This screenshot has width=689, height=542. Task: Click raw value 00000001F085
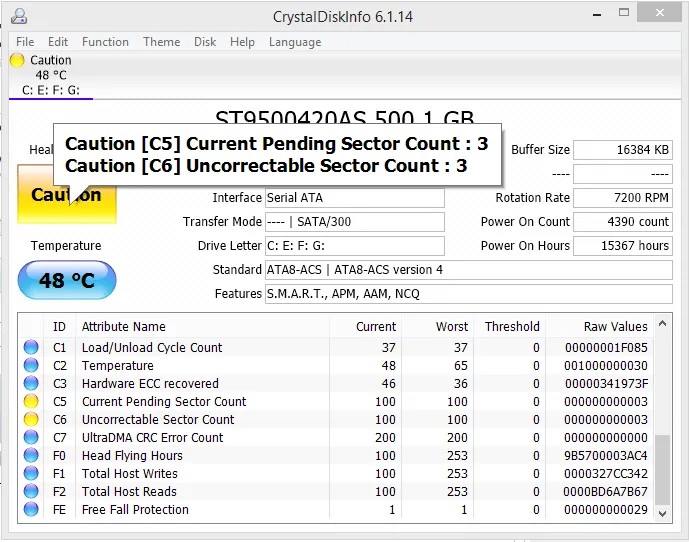(x=606, y=348)
